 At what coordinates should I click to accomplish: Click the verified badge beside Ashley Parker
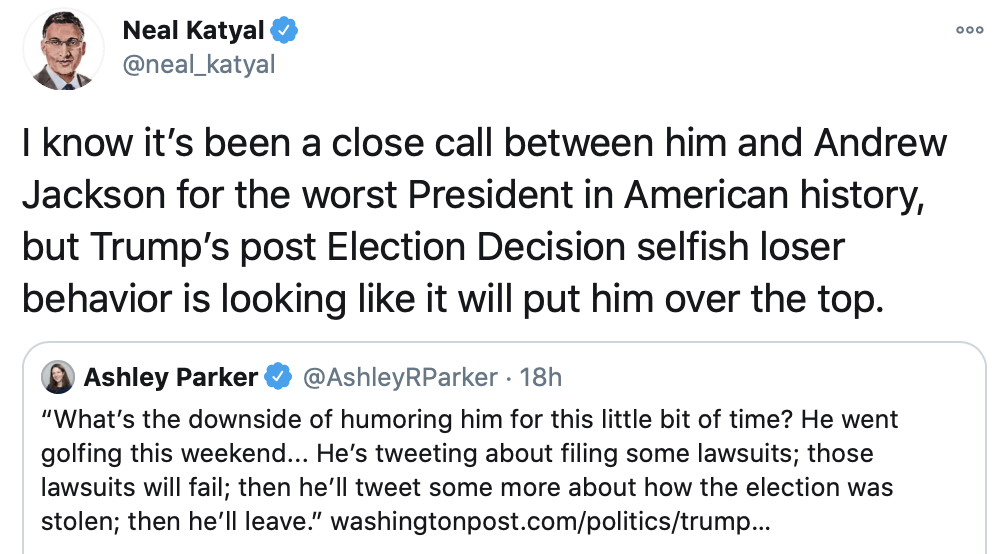(x=278, y=377)
